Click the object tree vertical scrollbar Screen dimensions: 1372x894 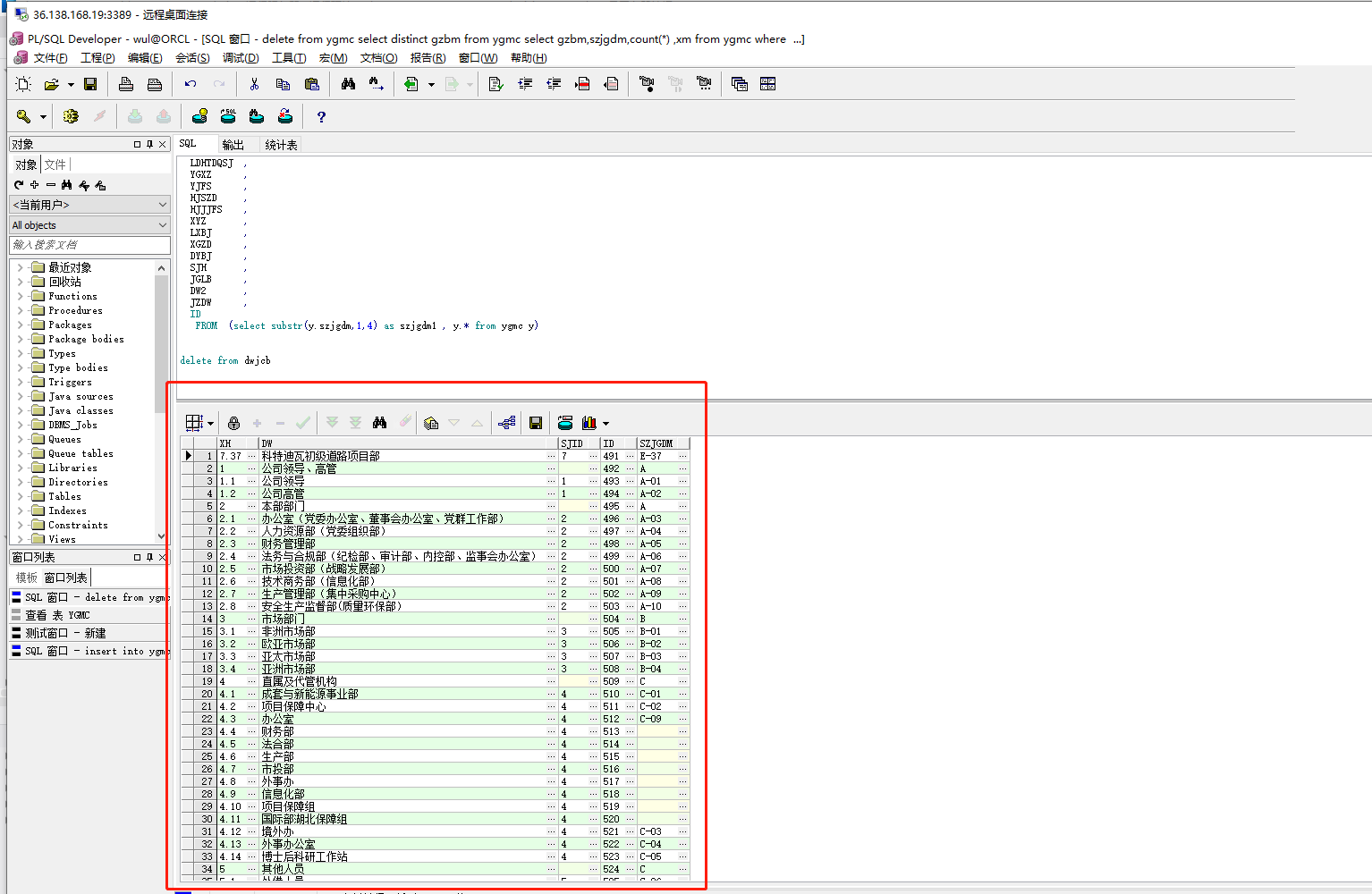[161, 401]
